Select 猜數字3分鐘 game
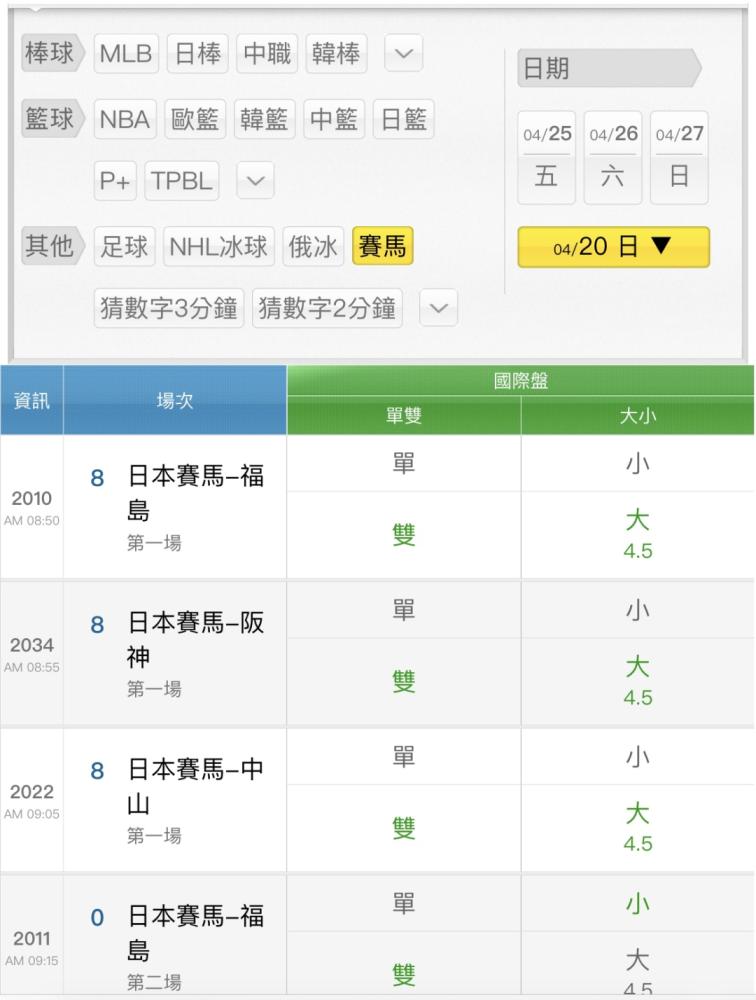756x1000 pixels. click(168, 308)
